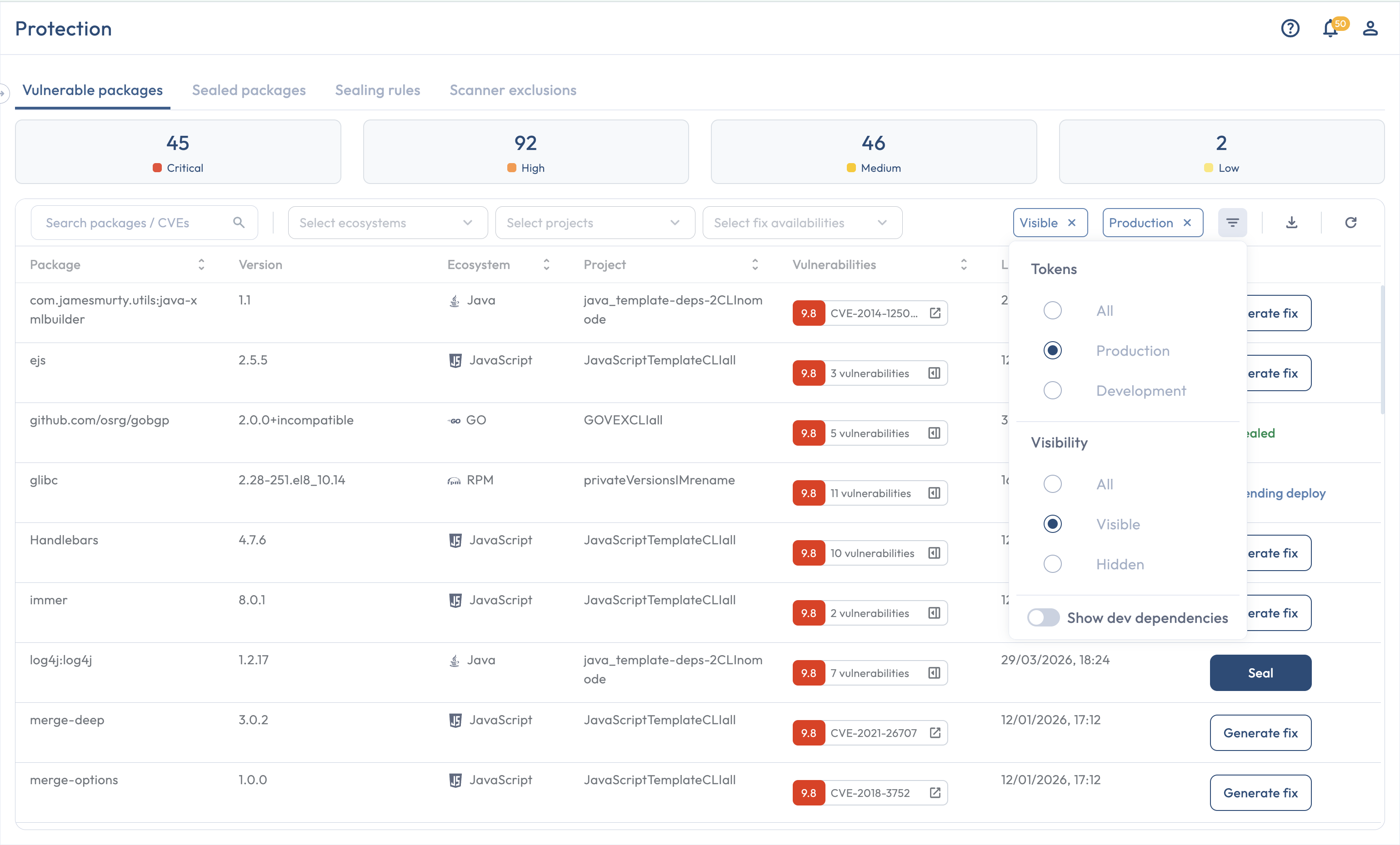Sort by Vulnerabilities column
1400x845 pixels.
point(964,264)
